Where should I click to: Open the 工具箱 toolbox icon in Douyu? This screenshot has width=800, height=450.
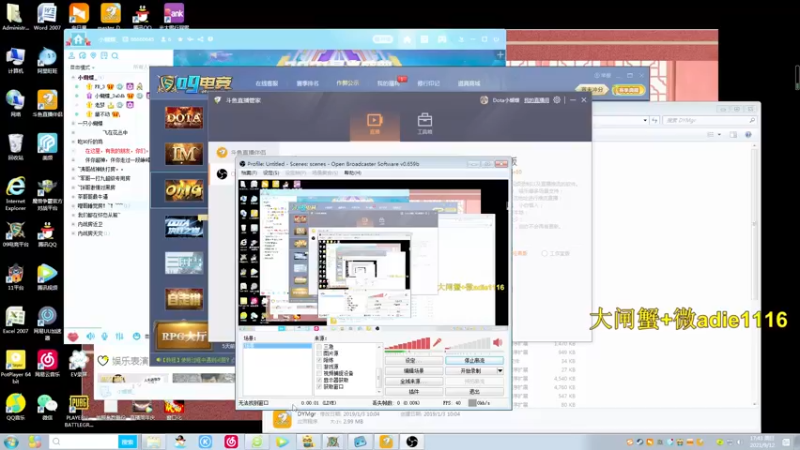coord(424,123)
